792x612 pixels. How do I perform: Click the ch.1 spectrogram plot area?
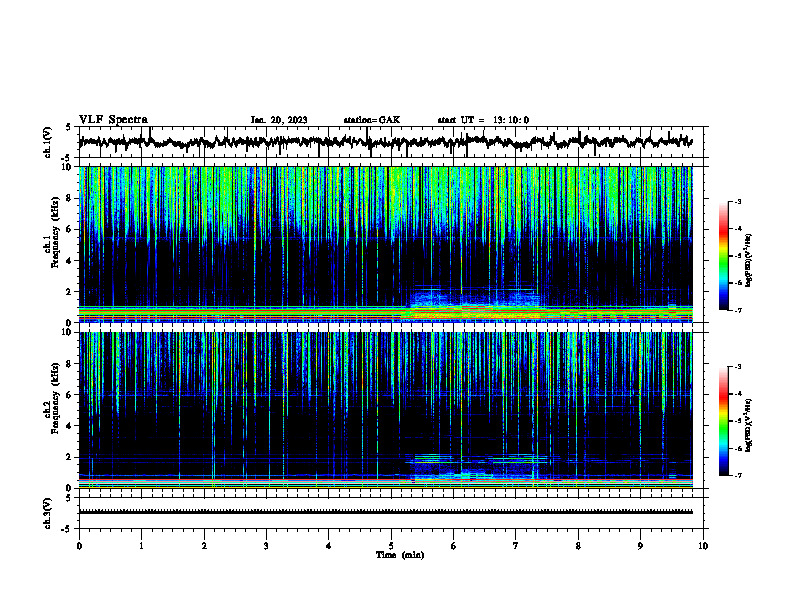(391, 244)
